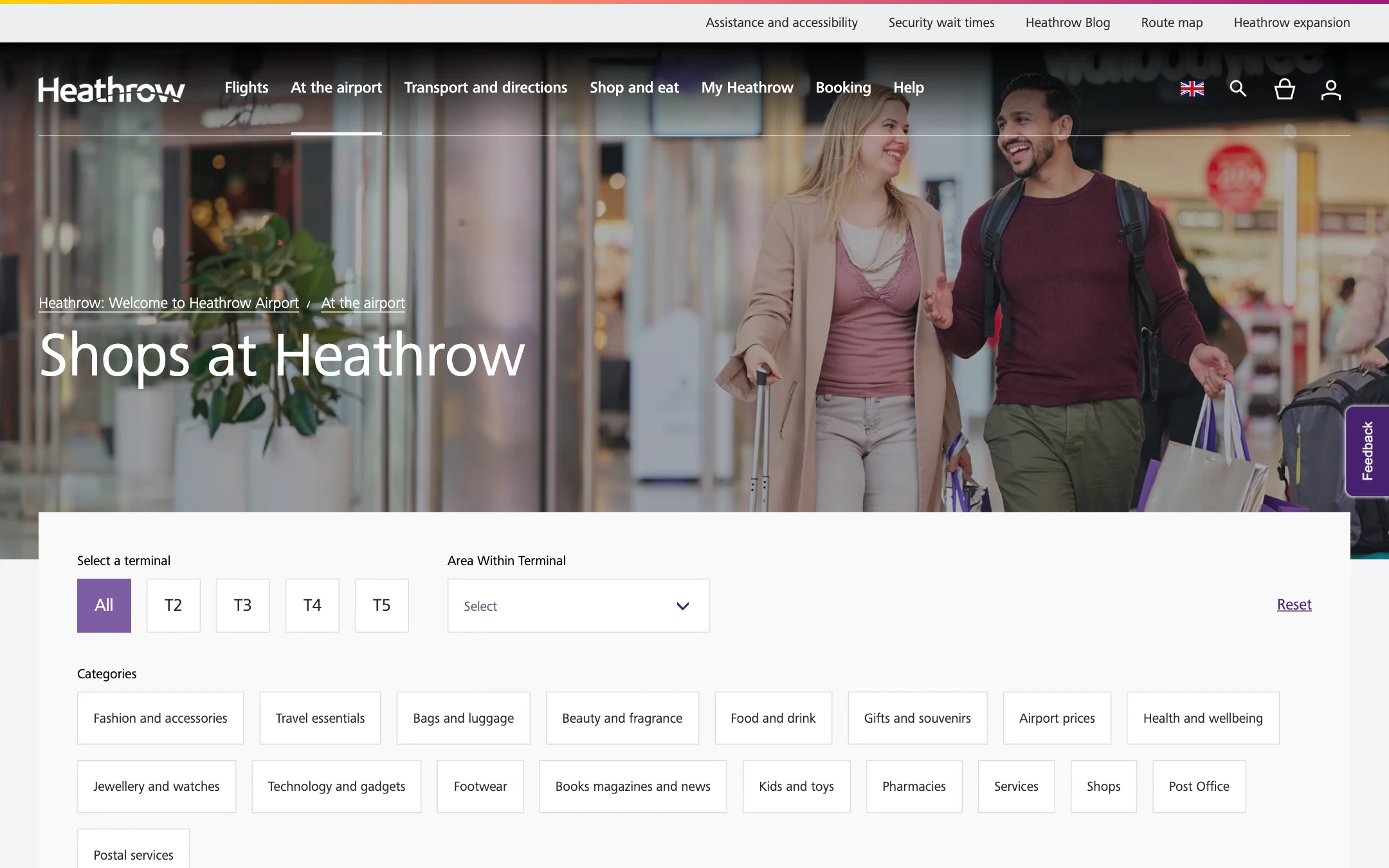Click breadcrumb Heathrow: Welcome to Heathrow Airport
Screen dimensions: 1389x868
click(168, 303)
